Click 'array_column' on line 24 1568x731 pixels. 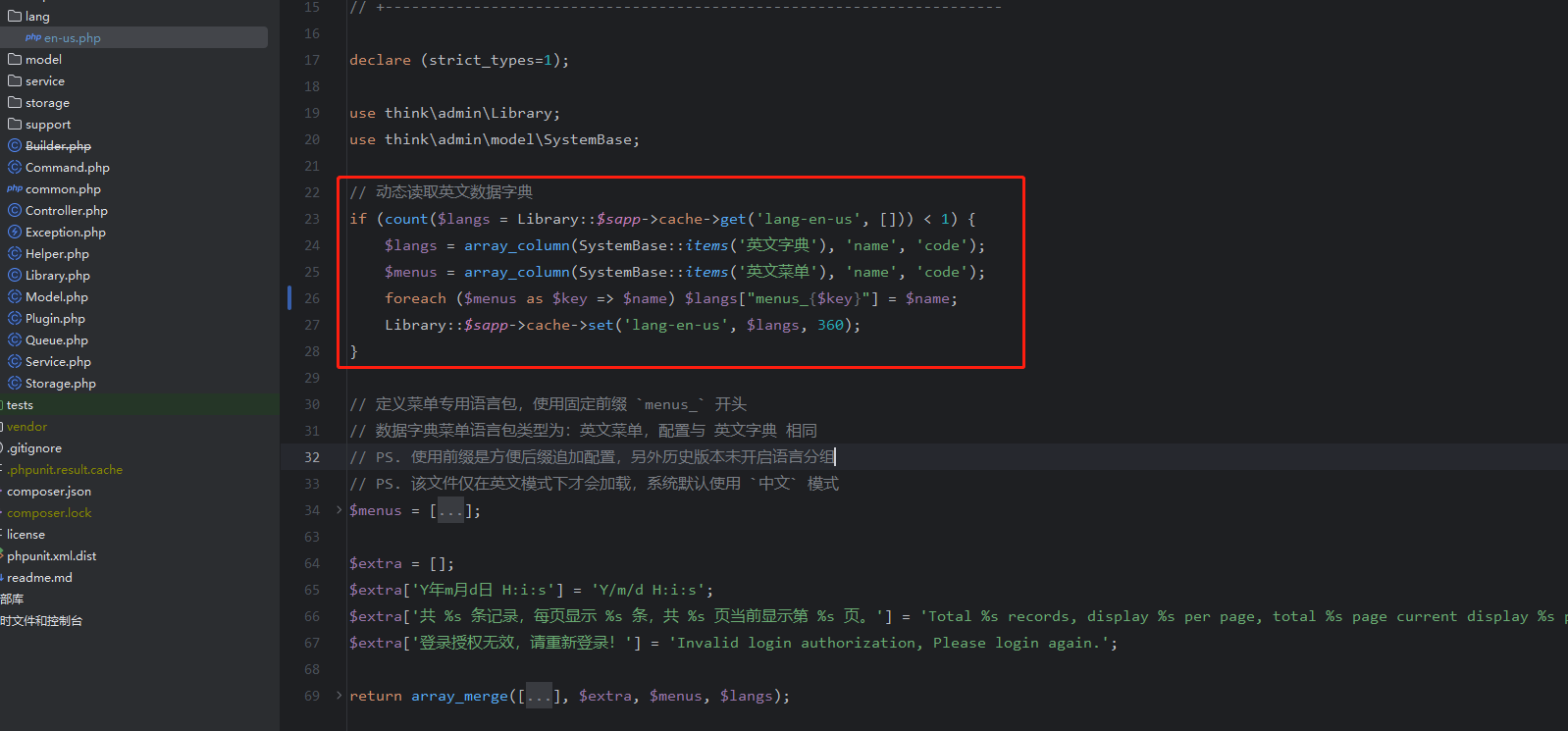(x=517, y=245)
